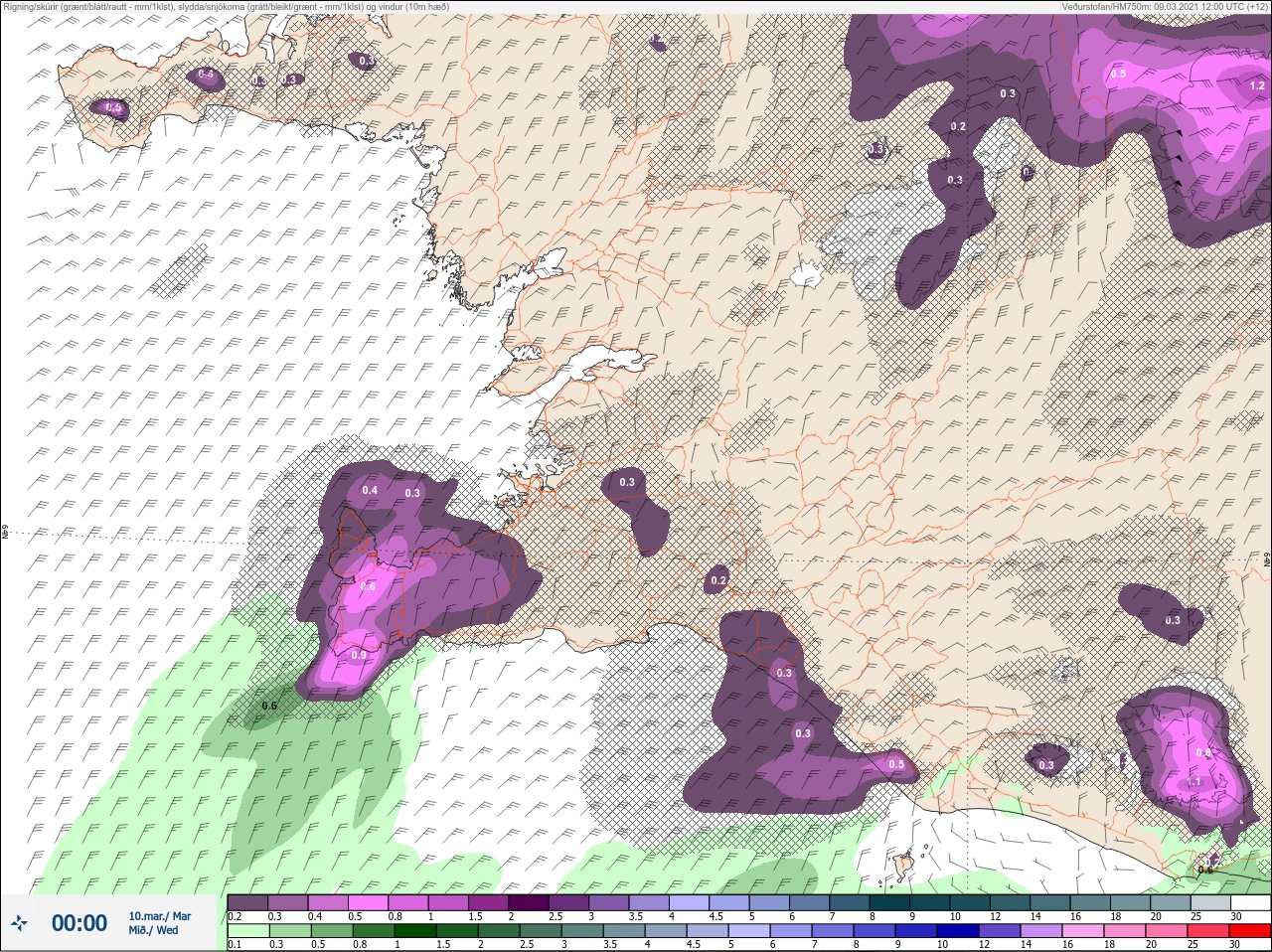Click the 0.8 value above the 1.1 label
Image resolution: width=1272 pixels, height=952 pixels.
(x=1203, y=752)
